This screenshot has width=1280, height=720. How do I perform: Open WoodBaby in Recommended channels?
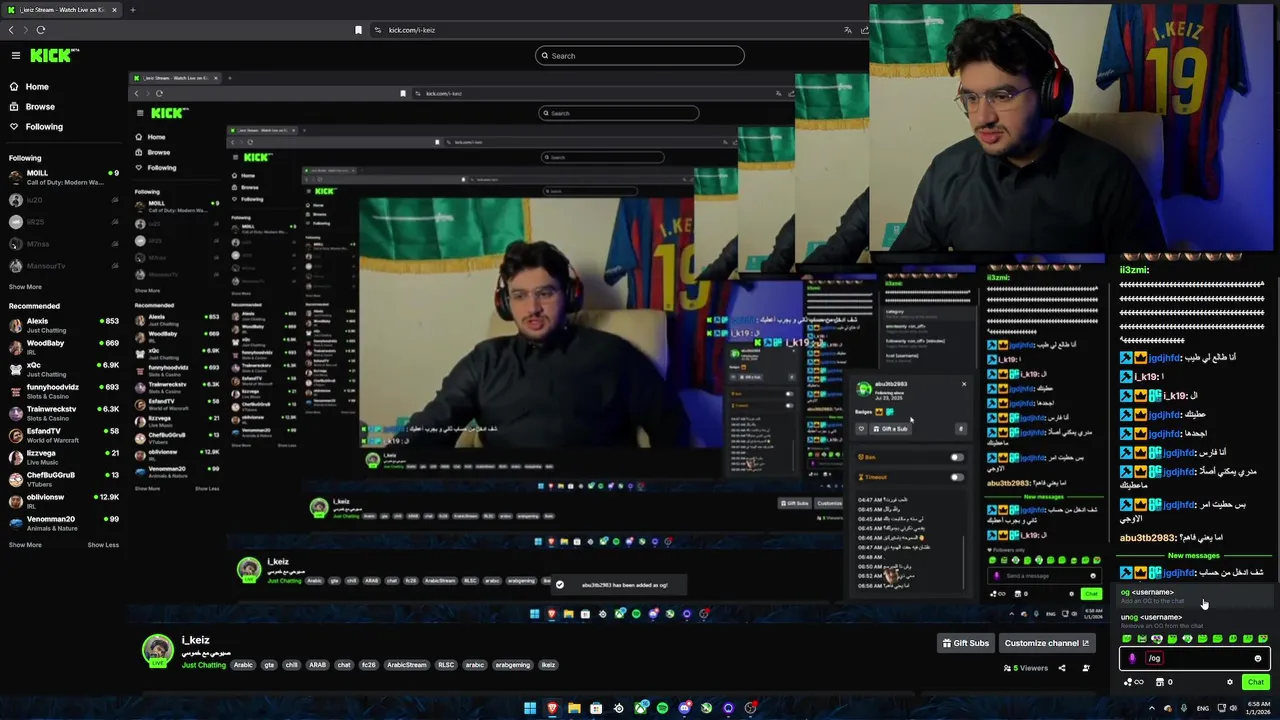coord(64,347)
